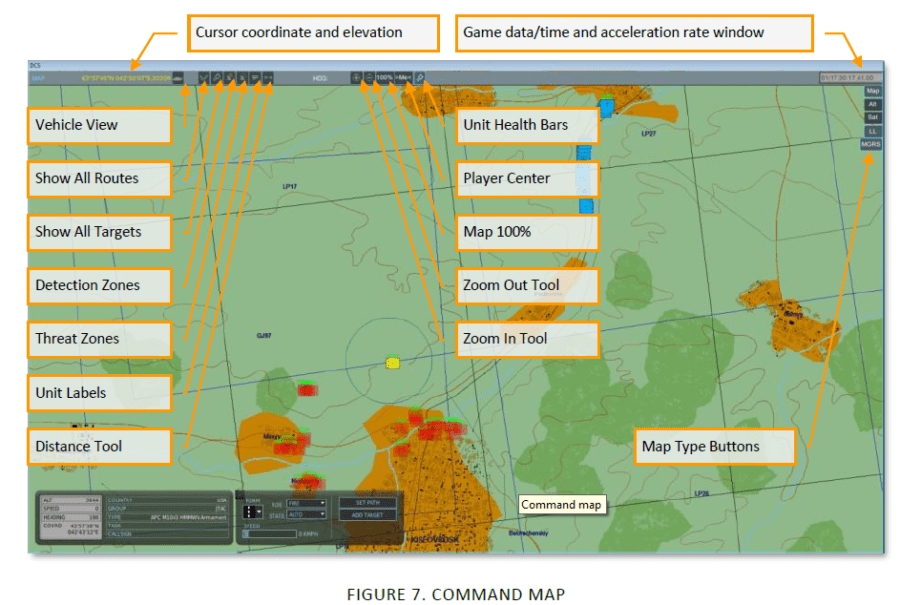
Task: Click the Zoom In tool icon
Action: [357, 77]
